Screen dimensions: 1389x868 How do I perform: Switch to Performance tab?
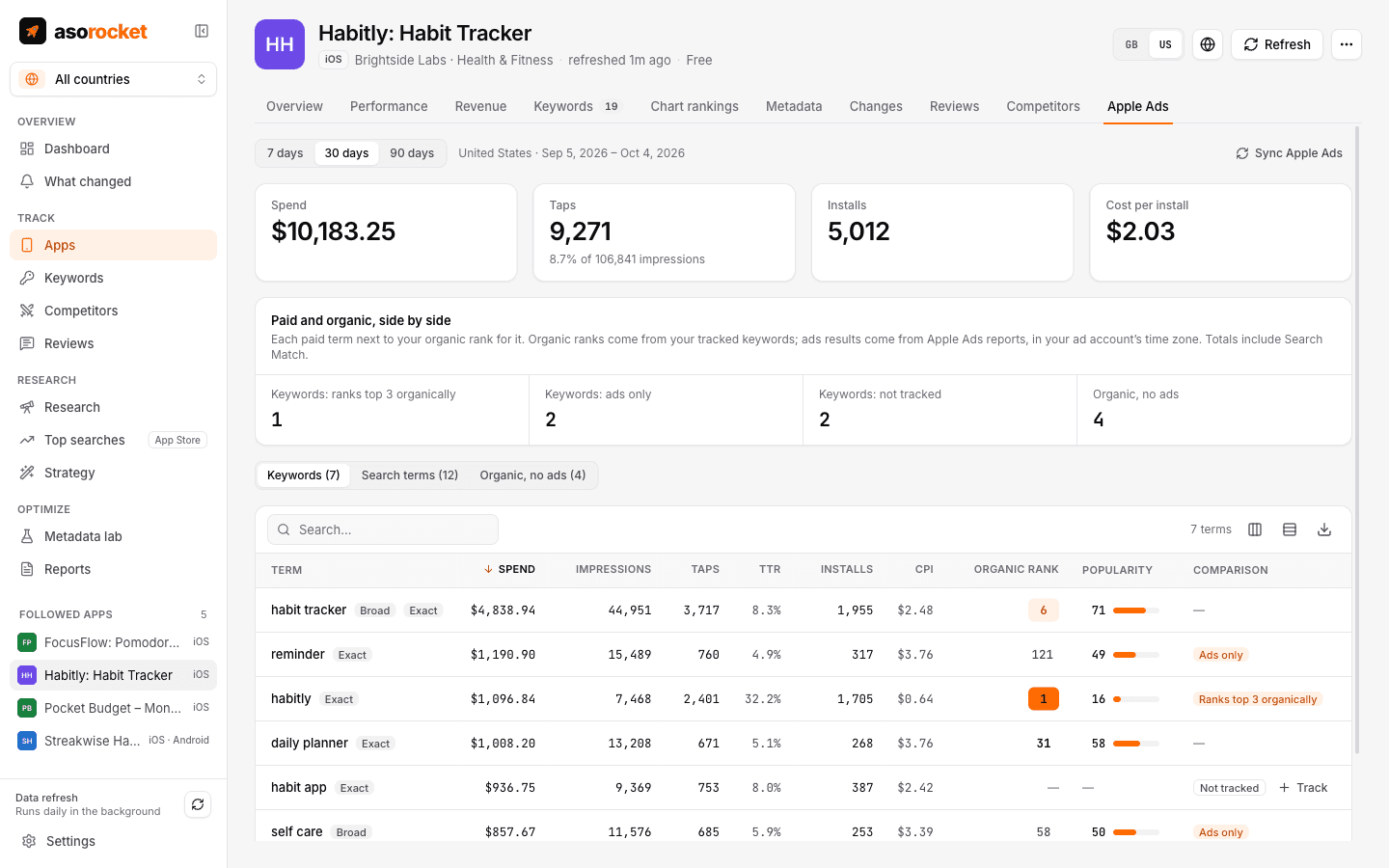pyautogui.click(x=389, y=106)
